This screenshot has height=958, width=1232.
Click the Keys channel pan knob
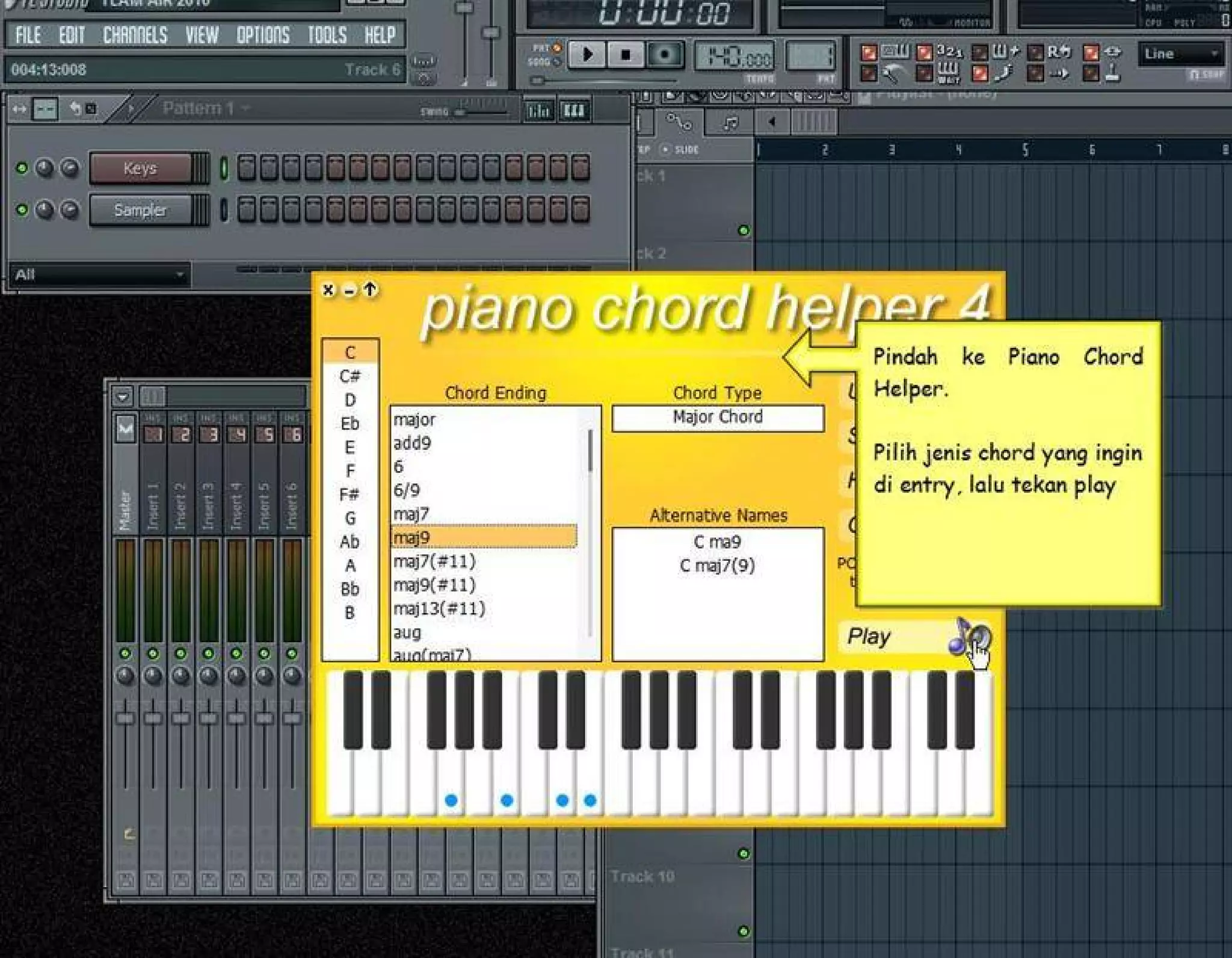click(45, 168)
